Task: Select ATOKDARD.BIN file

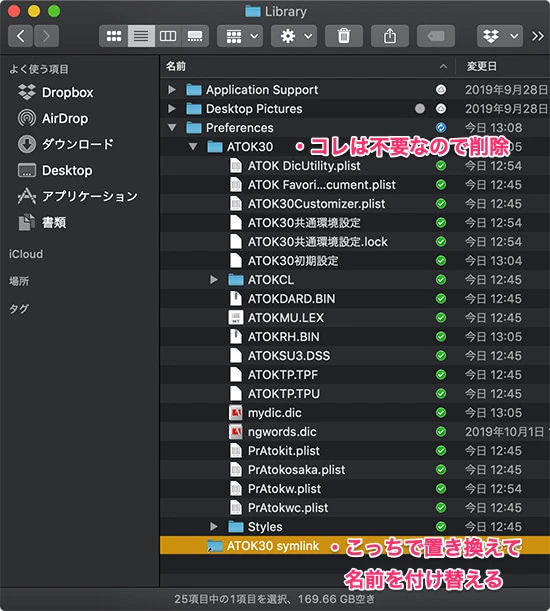Action: [292, 298]
